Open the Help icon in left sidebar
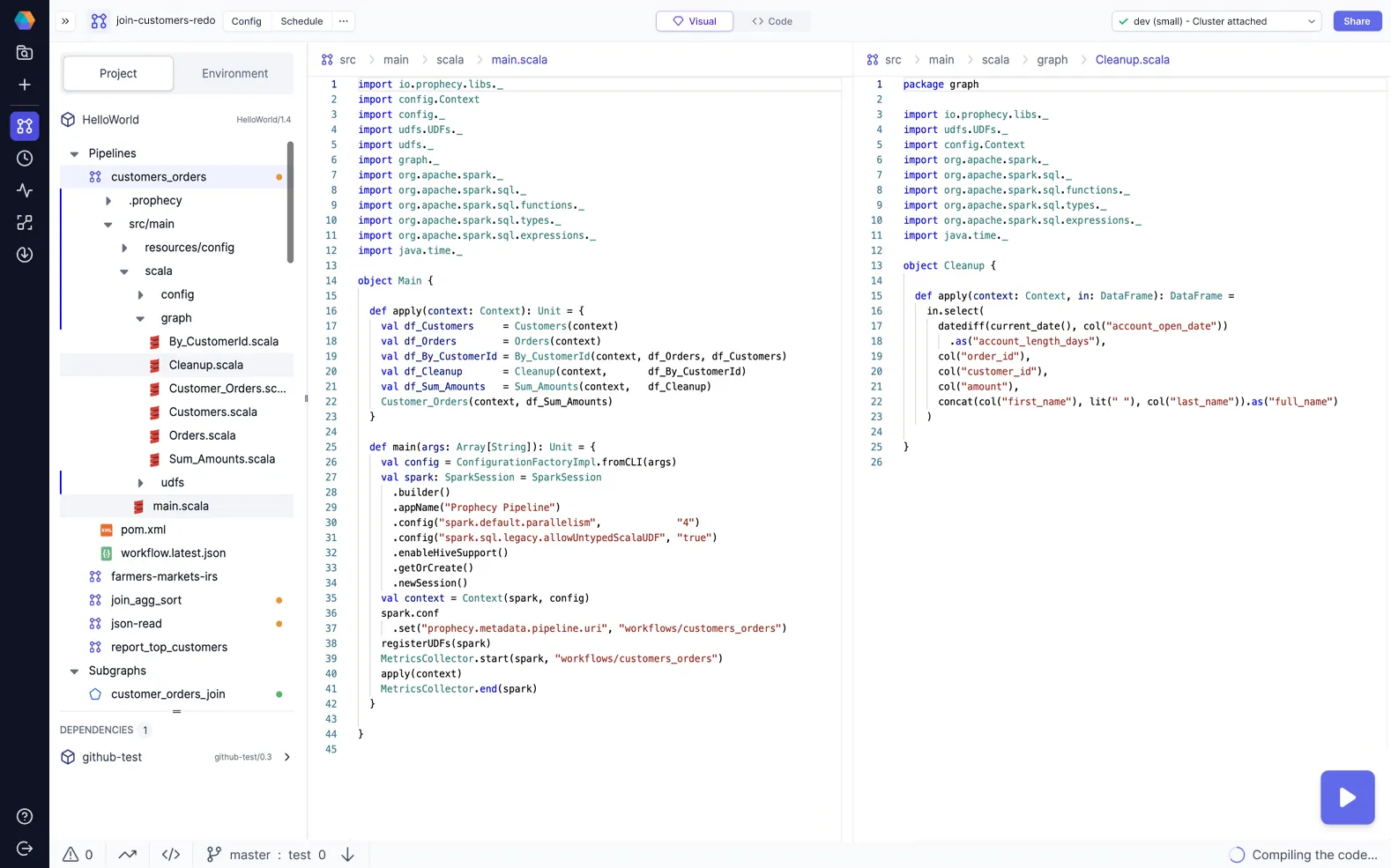Image resolution: width=1391 pixels, height=868 pixels. (x=25, y=816)
